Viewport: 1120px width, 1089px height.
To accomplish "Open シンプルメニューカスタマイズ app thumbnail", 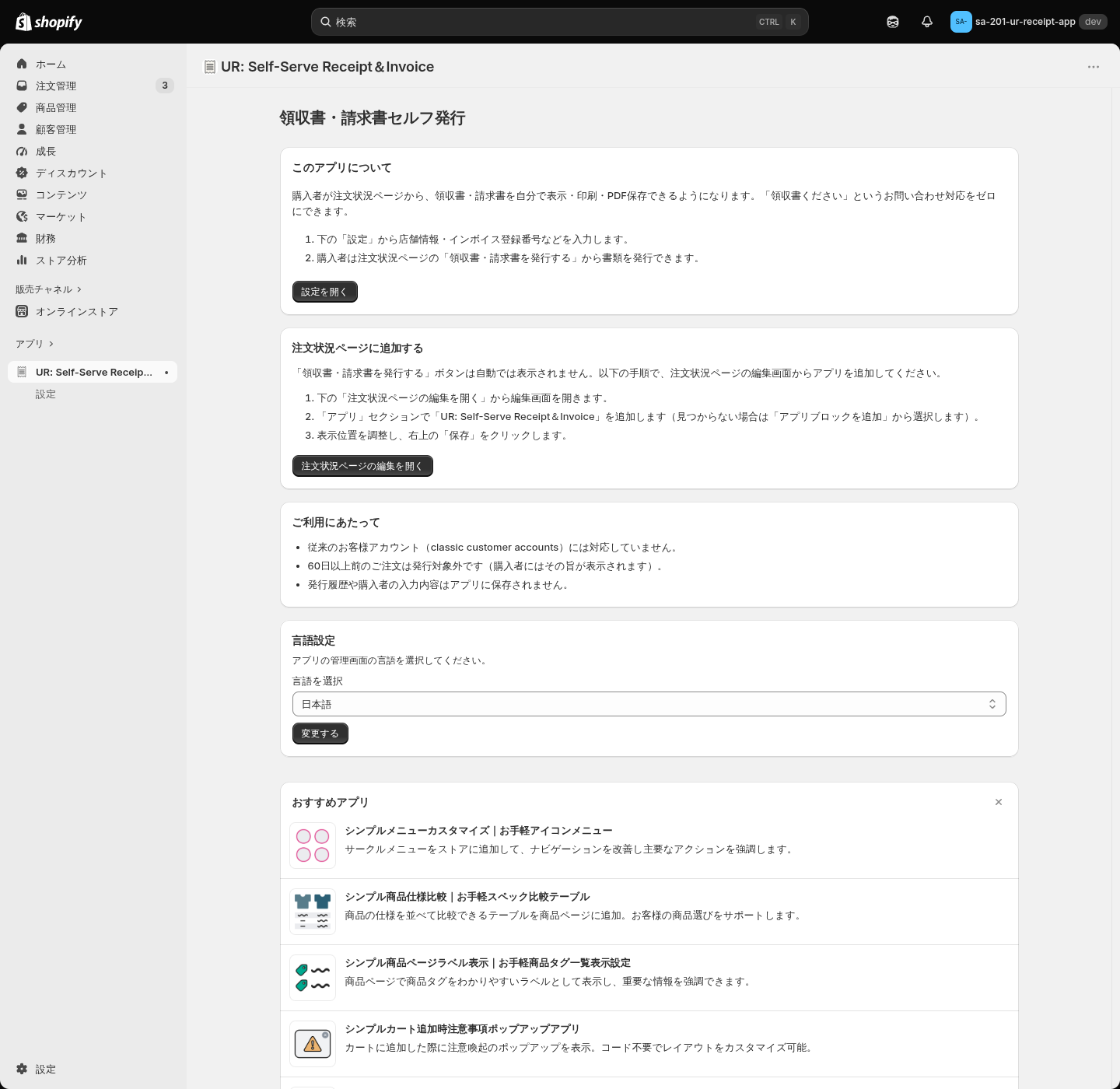I will [313, 846].
